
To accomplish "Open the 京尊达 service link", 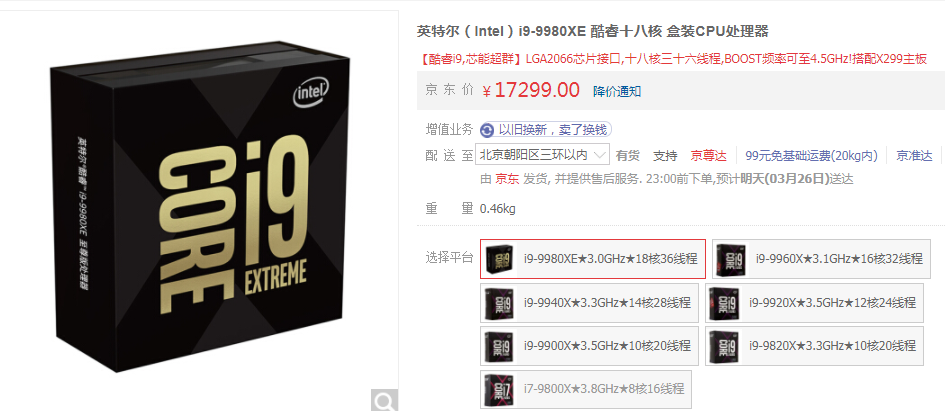I will click(x=708, y=155).
